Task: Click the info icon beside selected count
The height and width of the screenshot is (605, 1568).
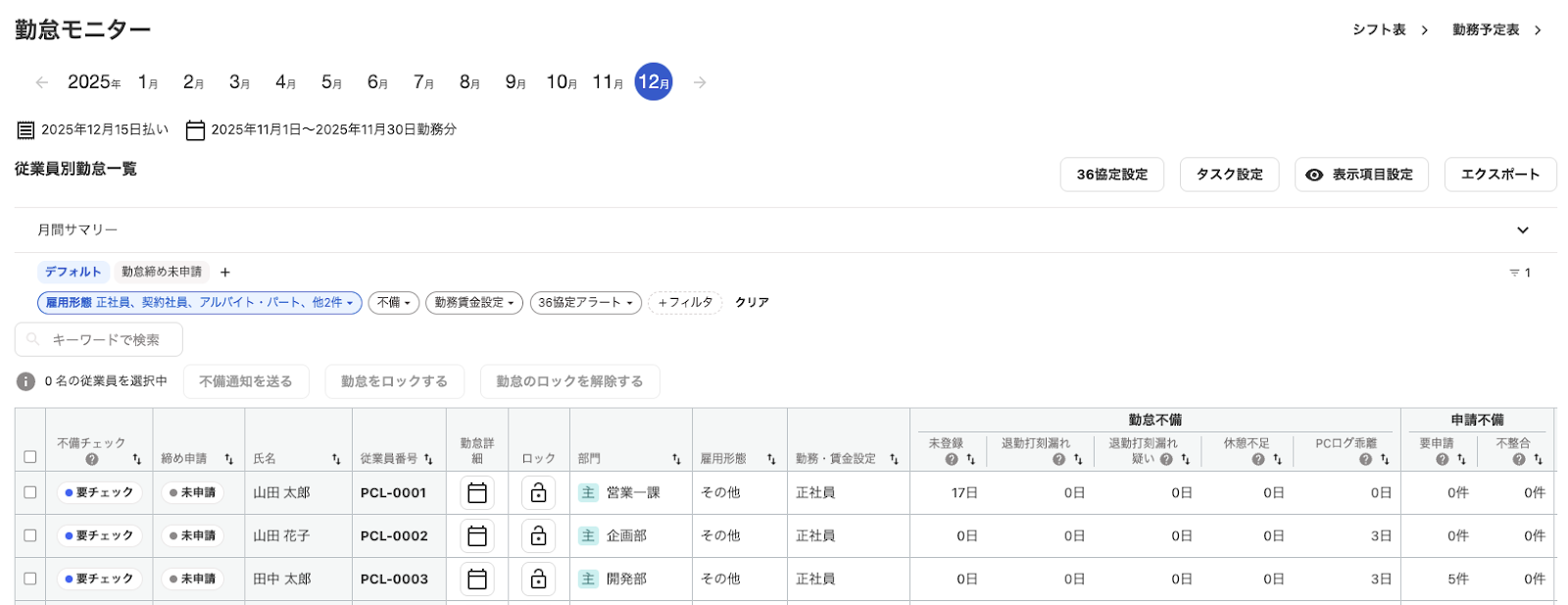Action: 26,381
